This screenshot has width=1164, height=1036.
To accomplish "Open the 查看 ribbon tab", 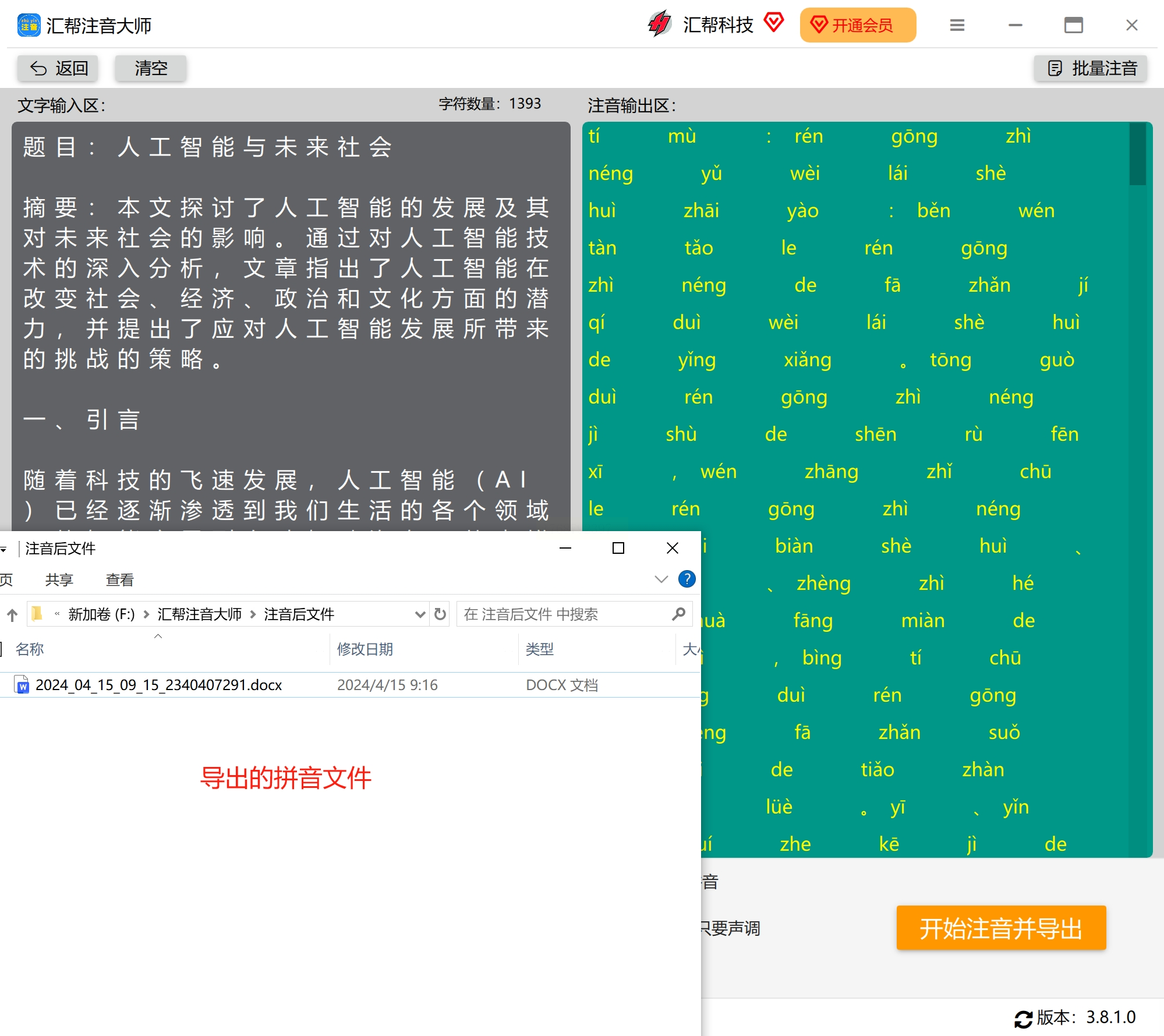I will 119,579.
